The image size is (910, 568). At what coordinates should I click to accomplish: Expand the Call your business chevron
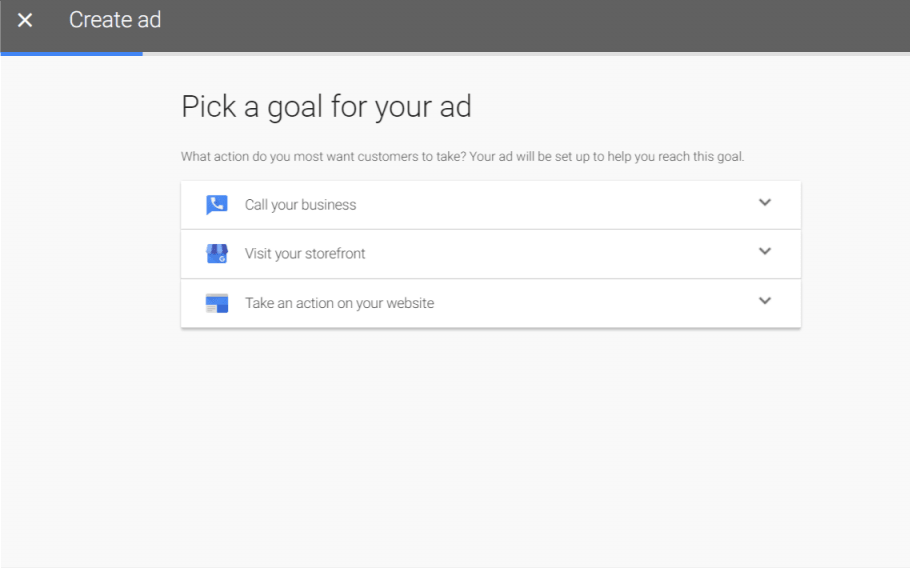coord(765,203)
